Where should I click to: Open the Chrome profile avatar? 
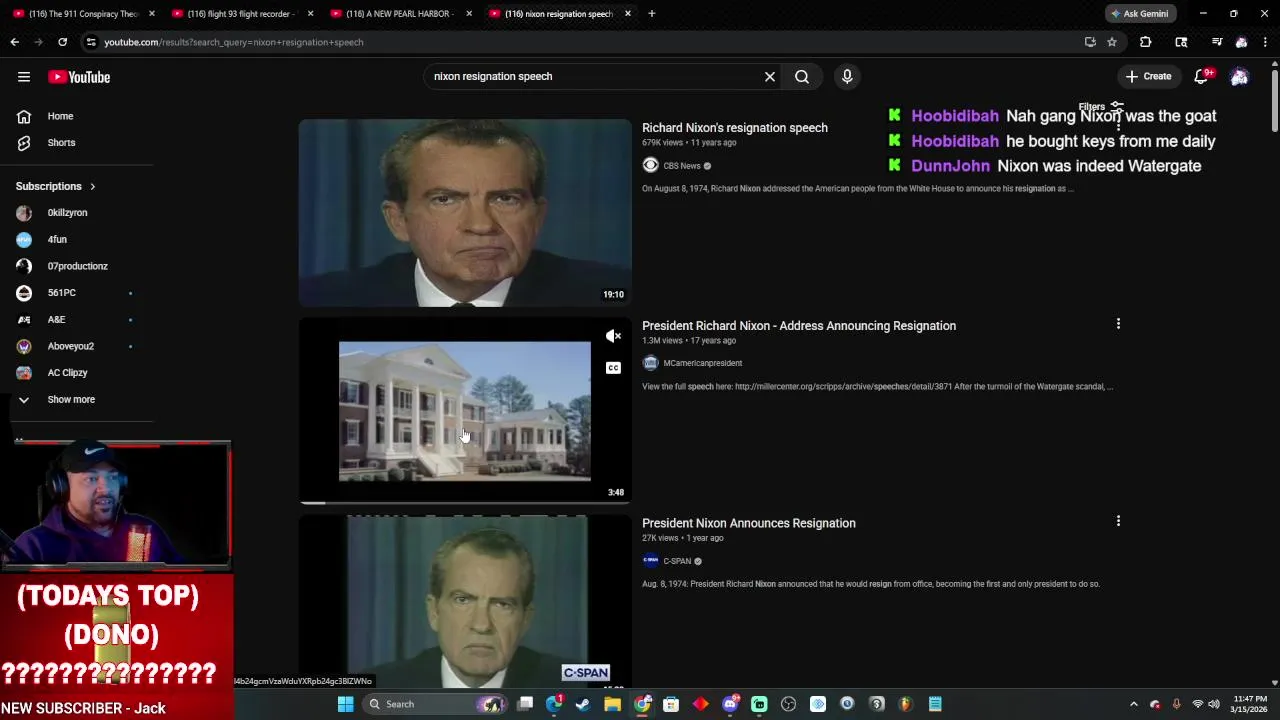(x=1241, y=42)
